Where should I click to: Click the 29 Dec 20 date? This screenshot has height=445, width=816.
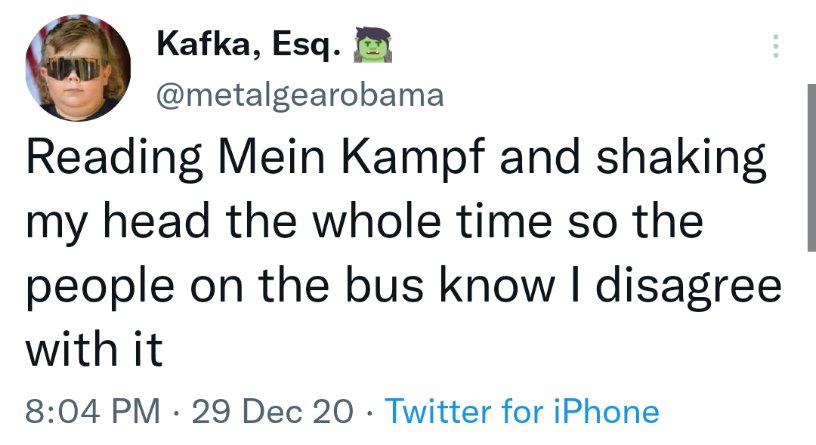tap(272, 411)
